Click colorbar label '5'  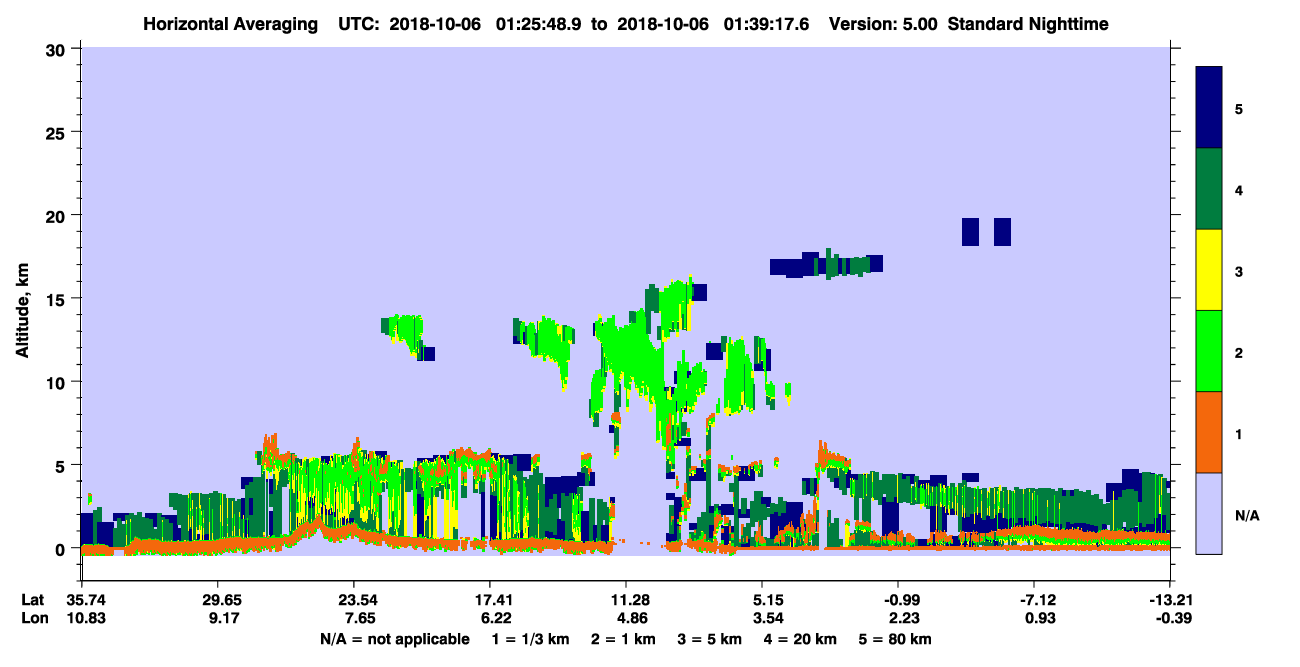tap(1238, 109)
